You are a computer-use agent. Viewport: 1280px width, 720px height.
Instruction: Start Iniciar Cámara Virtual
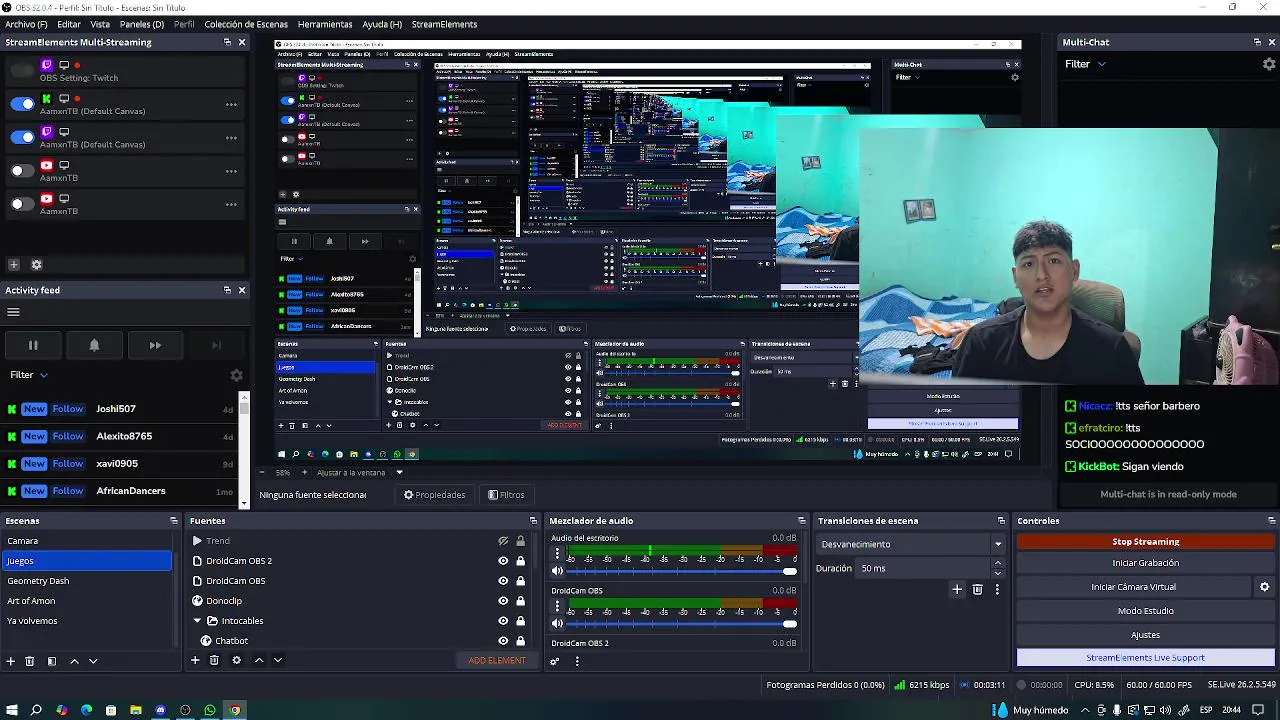pyautogui.click(x=1133, y=587)
